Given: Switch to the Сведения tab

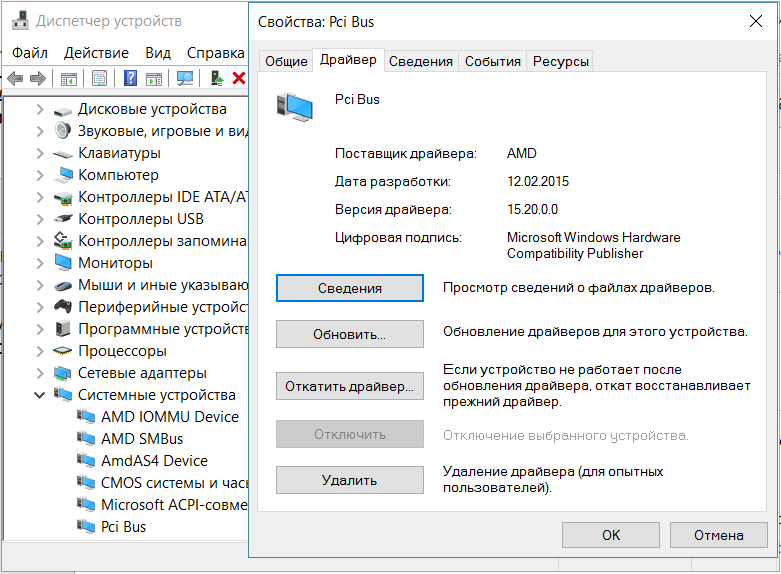Looking at the screenshot, I should [420, 61].
